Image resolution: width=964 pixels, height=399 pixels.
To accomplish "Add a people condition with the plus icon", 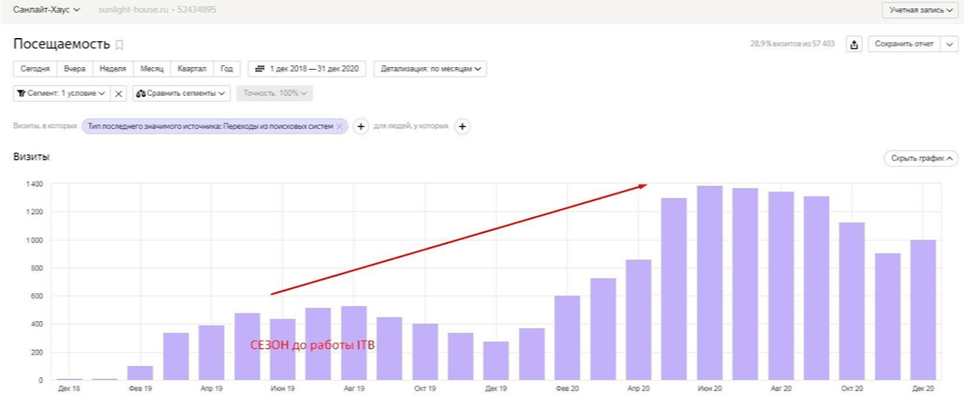I will [x=462, y=126].
